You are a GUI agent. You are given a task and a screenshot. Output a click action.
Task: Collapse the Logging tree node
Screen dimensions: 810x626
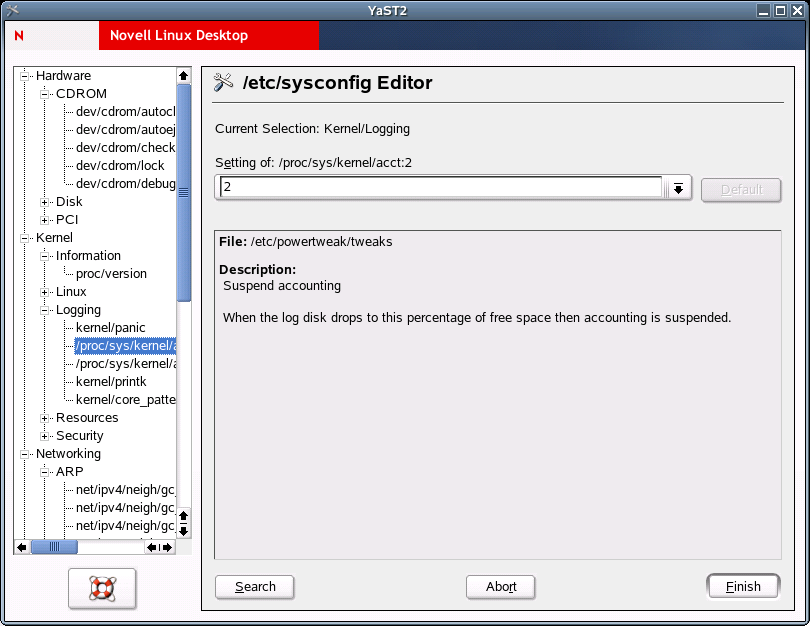coord(44,310)
